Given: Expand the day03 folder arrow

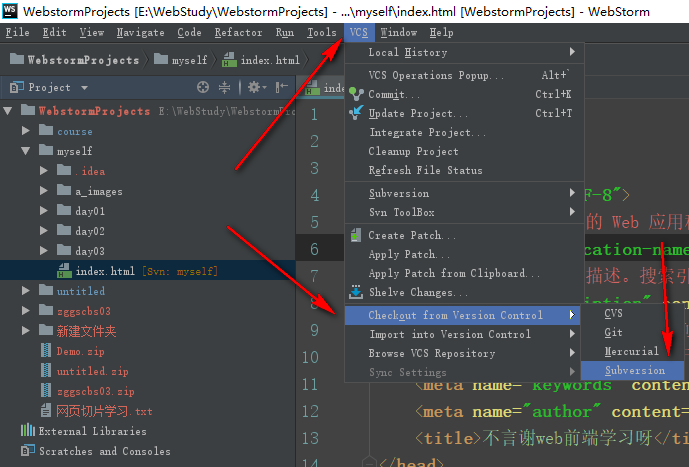Looking at the screenshot, I should (44, 250).
